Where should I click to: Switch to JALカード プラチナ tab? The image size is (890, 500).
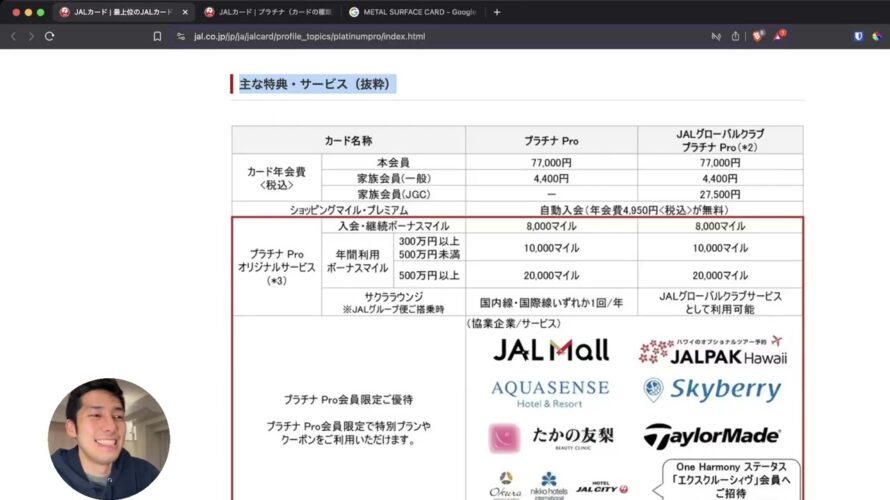(268, 12)
